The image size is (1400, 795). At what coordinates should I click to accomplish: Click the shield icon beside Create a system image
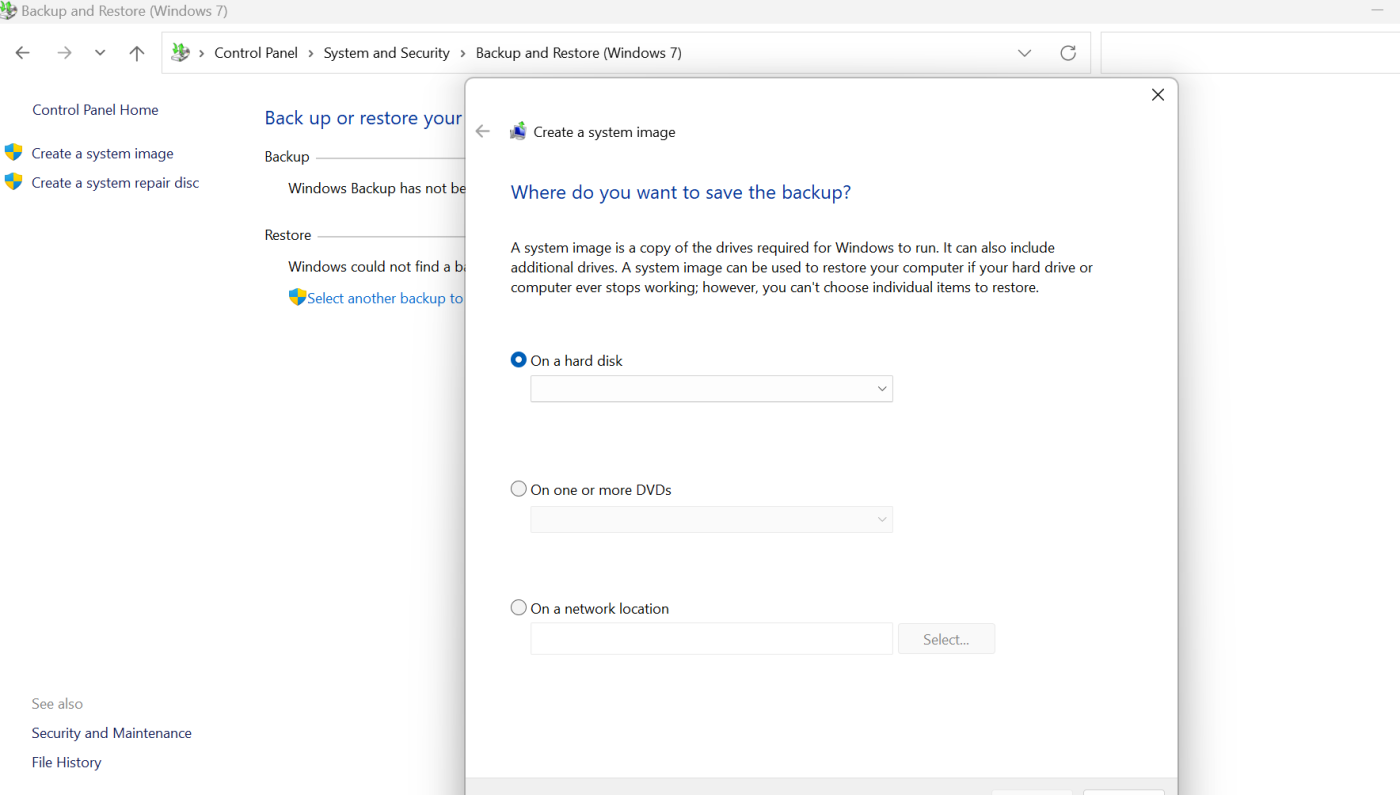coord(13,152)
